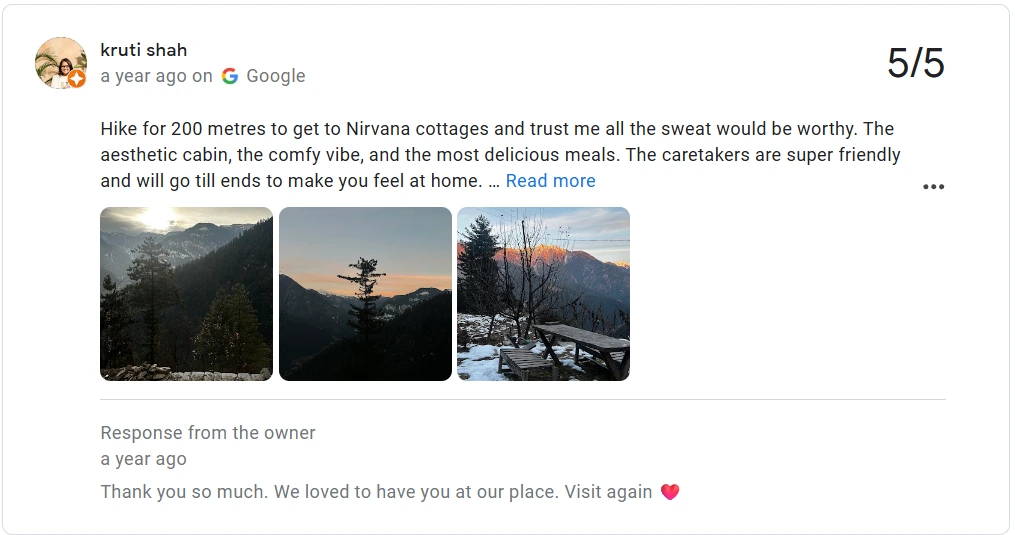Click review line mentioning 'feel at home'
Screen dimensions: 1015x535
pos(292,181)
